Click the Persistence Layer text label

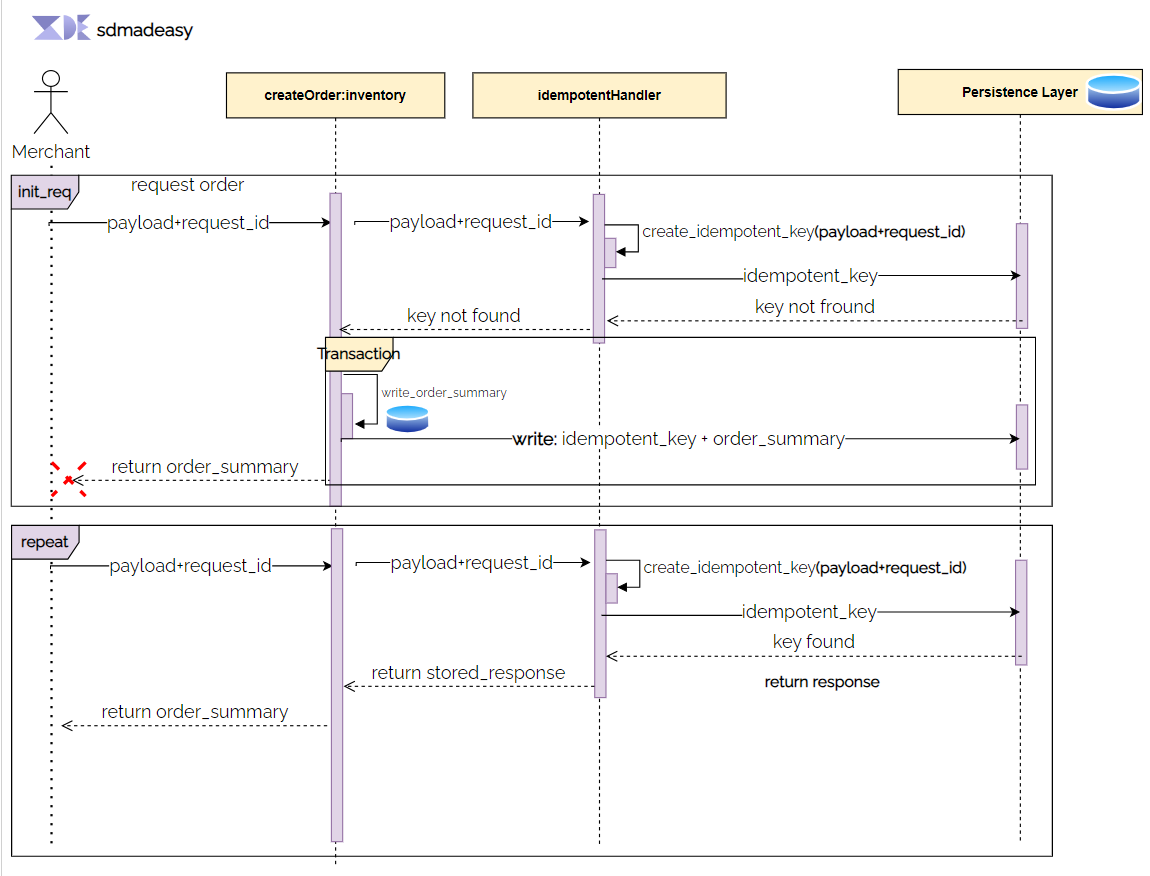coord(1019,92)
